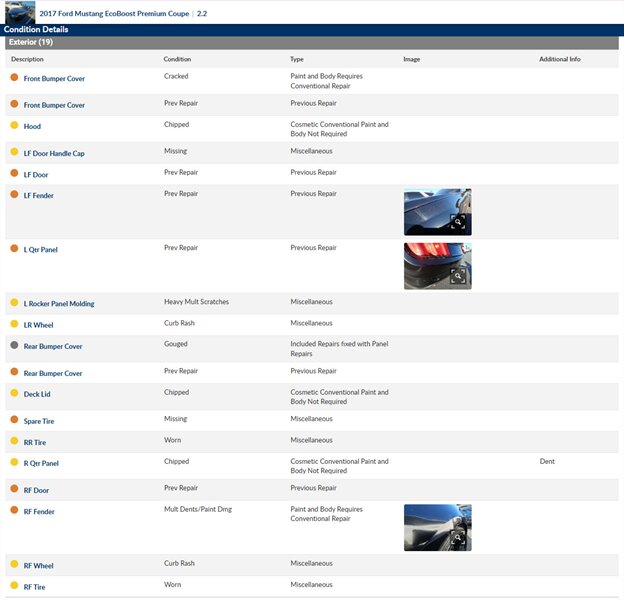Click the orange dot beside cracked Front Bumper Cover
624x600 pixels.
pyautogui.click(x=14, y=77)
